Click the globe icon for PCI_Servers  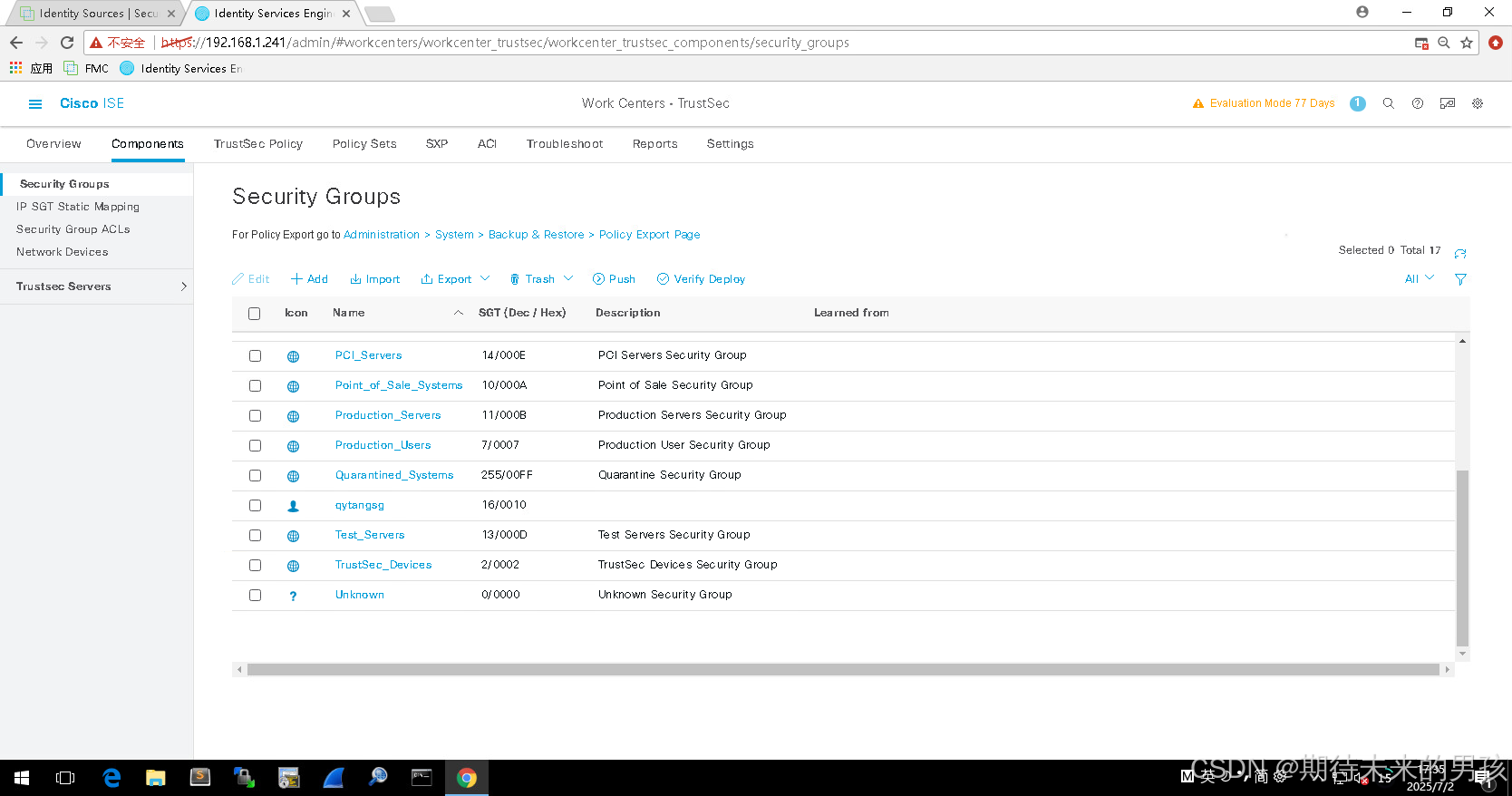(293, 356)
